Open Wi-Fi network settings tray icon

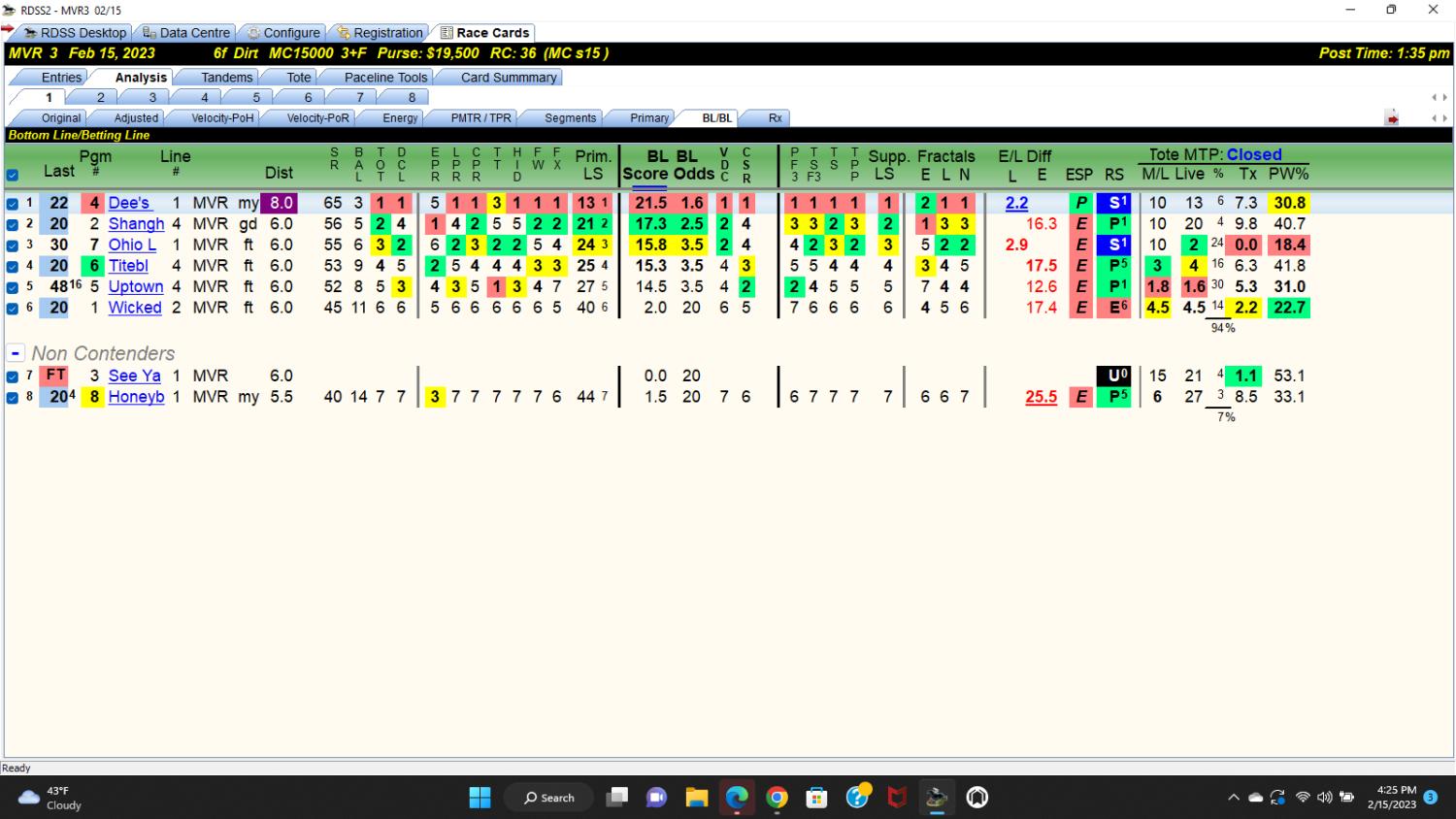point(1303,798)
